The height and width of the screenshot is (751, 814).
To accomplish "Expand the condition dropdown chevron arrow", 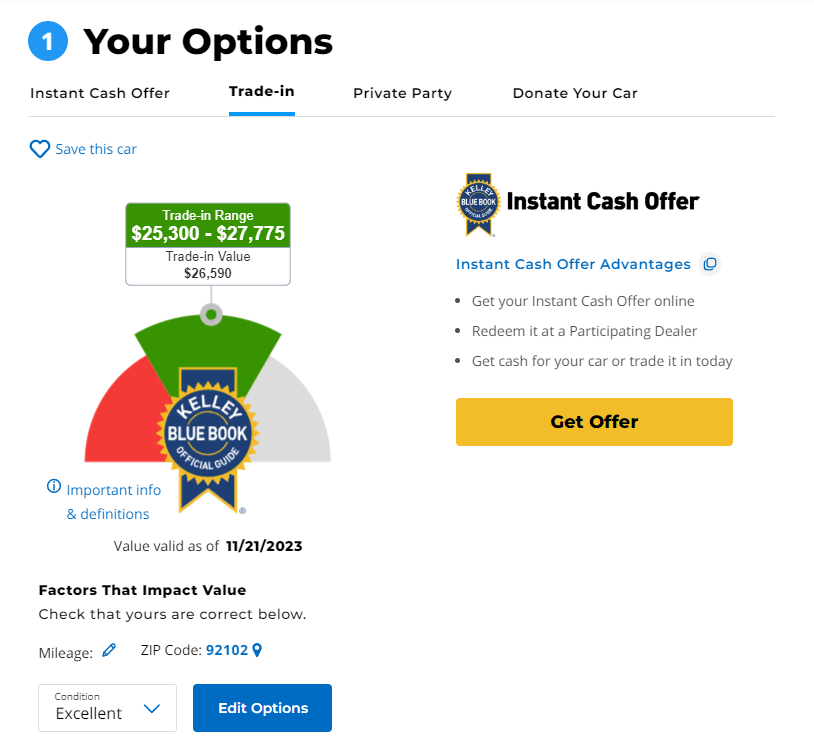I will 152,708.
